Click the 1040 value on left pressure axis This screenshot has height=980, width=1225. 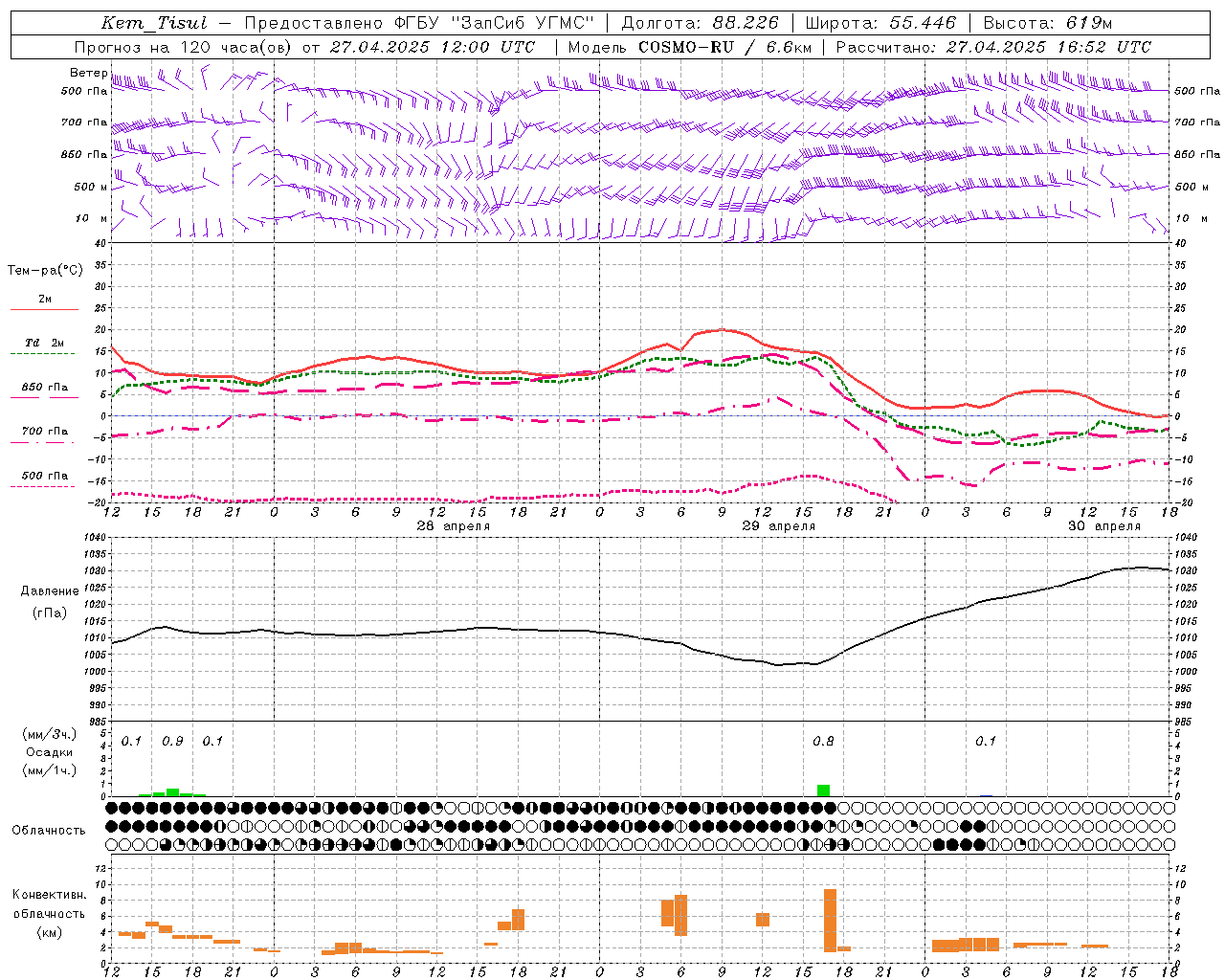97,538
